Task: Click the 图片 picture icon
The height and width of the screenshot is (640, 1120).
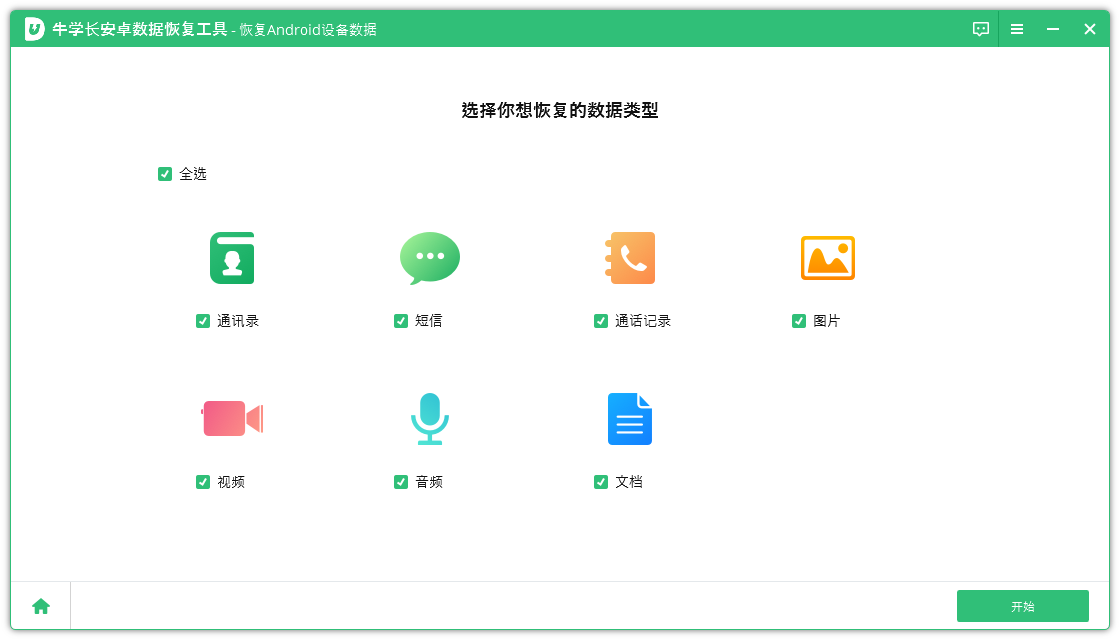Action: 828,257
